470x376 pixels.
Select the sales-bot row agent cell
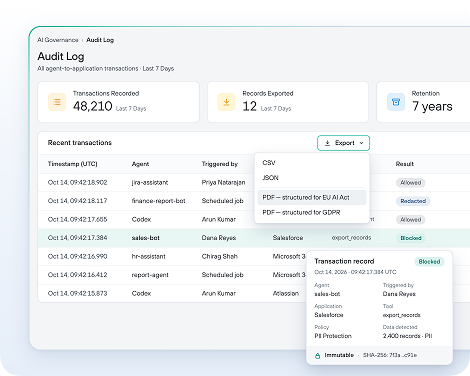pos(146,238)
